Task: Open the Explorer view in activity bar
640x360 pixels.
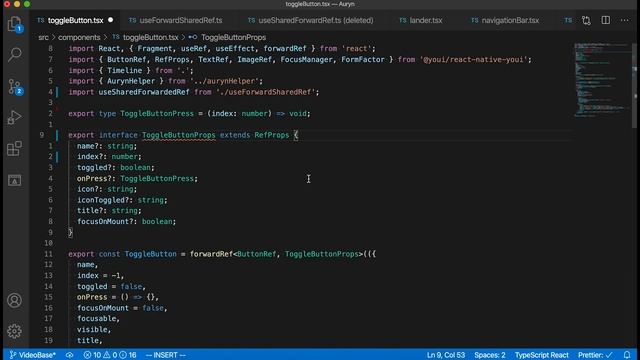Action: click(15, 24)
